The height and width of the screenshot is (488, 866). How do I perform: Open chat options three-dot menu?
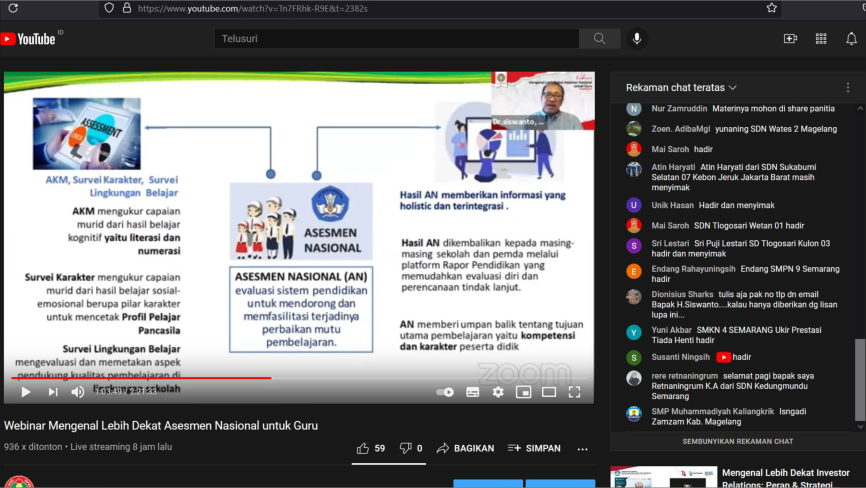(x=848, y=87)
